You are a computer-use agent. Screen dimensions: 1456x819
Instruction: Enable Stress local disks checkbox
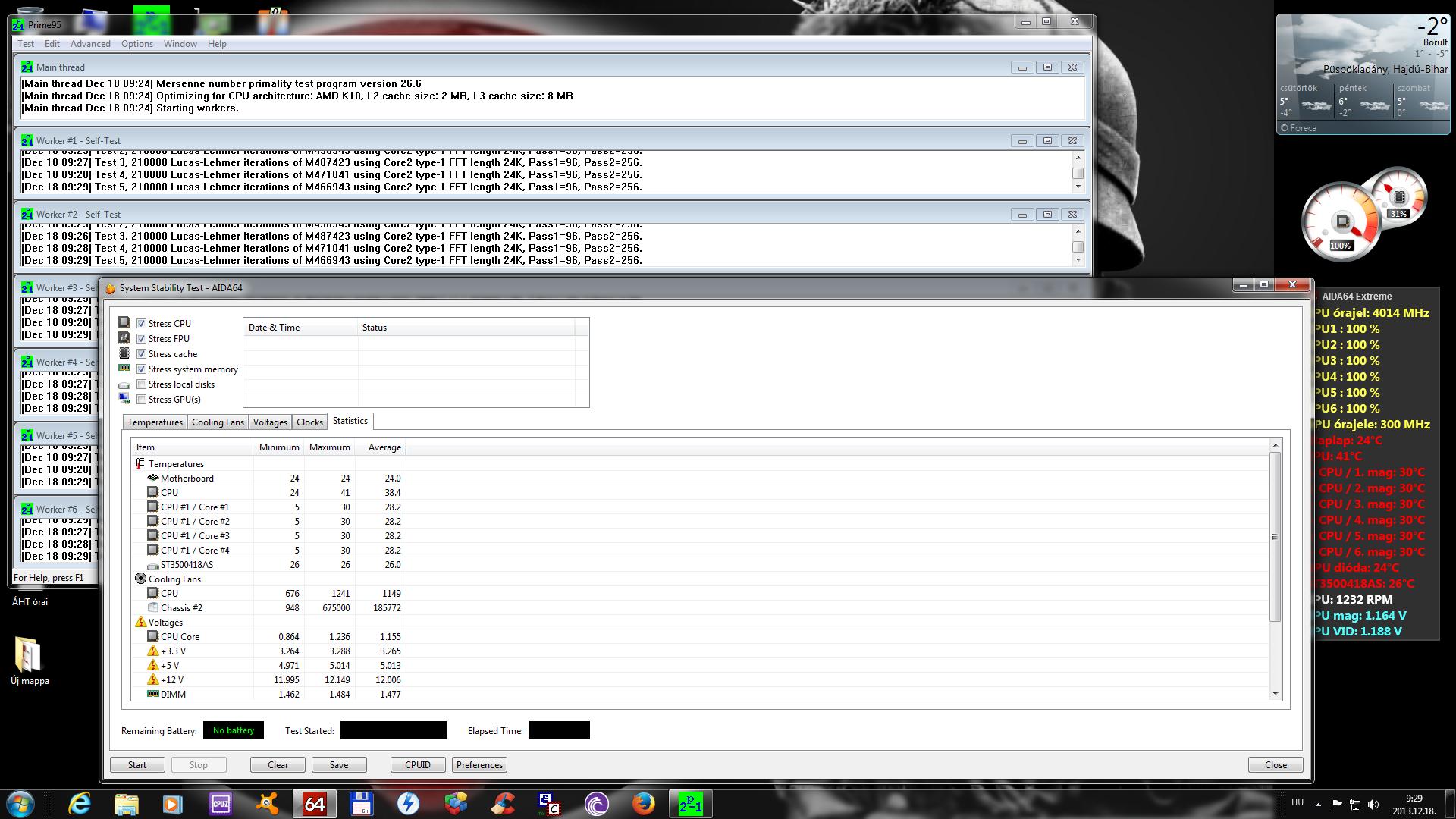(141, 384)
